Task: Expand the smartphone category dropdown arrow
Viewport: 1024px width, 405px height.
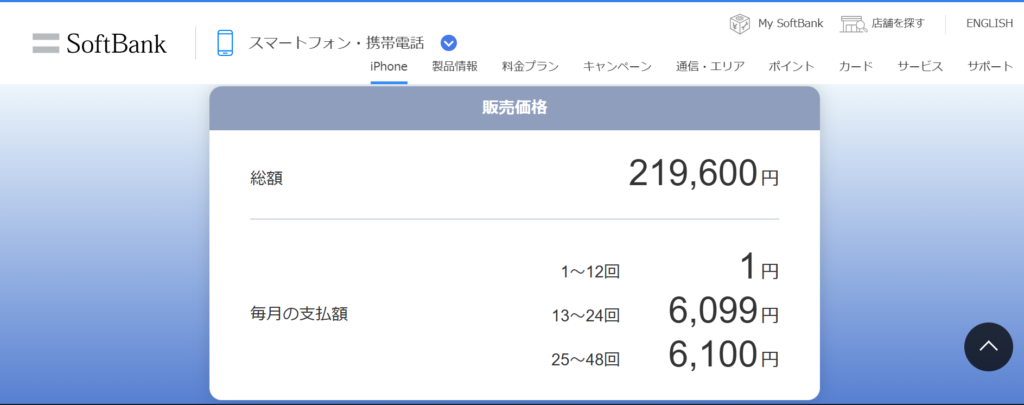Action: [x=449, y=43]
